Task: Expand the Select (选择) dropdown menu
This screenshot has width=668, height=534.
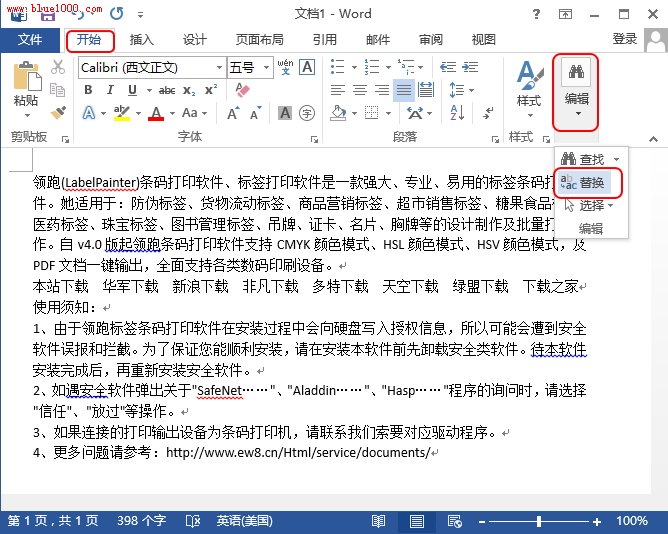Action: [x=591, y=205]
